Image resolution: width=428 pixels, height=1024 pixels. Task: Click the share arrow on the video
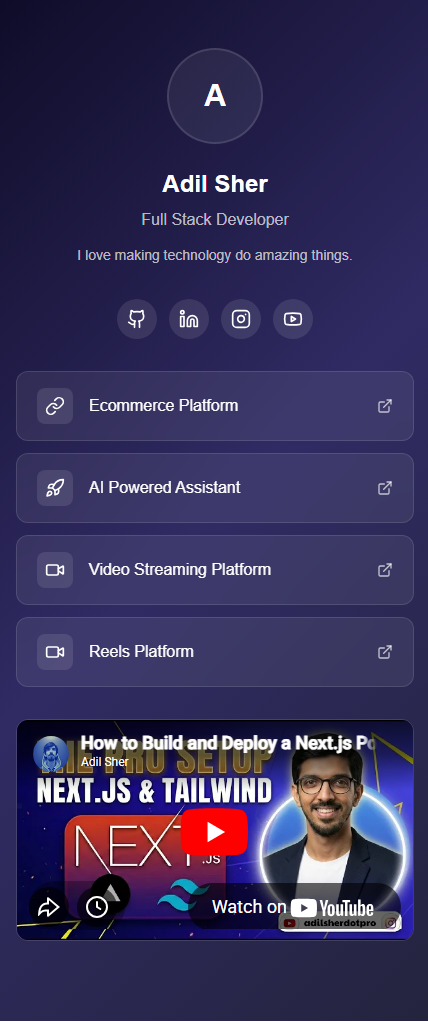pyautogui.click(x=49, y=907)
